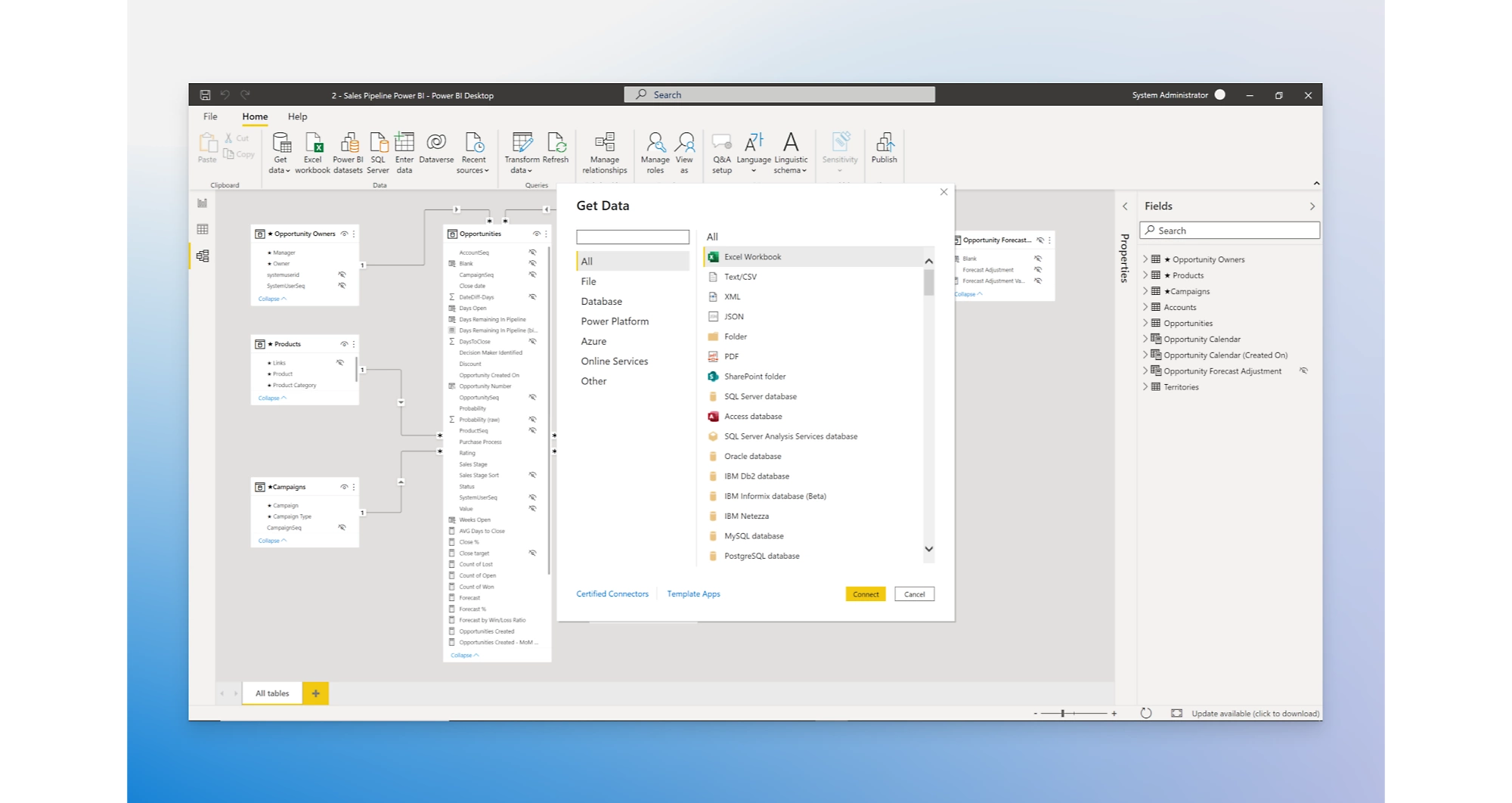1512x803 pixels.
Task: Toggle visibility of Campaigns table card
Action: click(x=344, y=487)
